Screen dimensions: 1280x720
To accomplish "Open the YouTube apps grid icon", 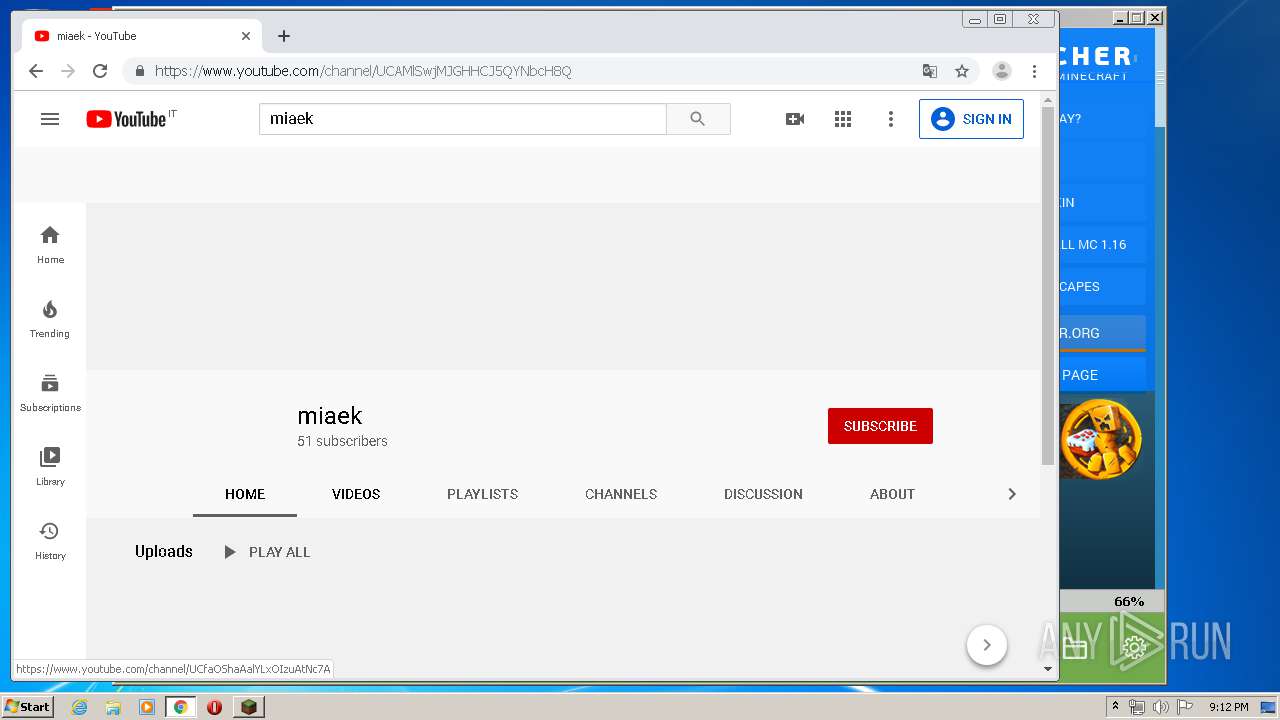I will (x=843, y=119).
